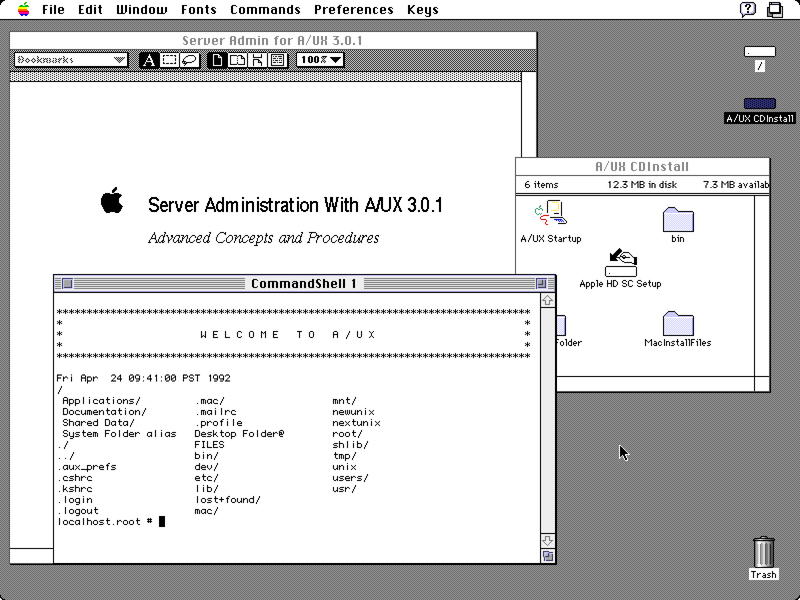The image size is (800, 600).
Task: Click "lost+found/" in the shell listing
Action: (228, 500)
